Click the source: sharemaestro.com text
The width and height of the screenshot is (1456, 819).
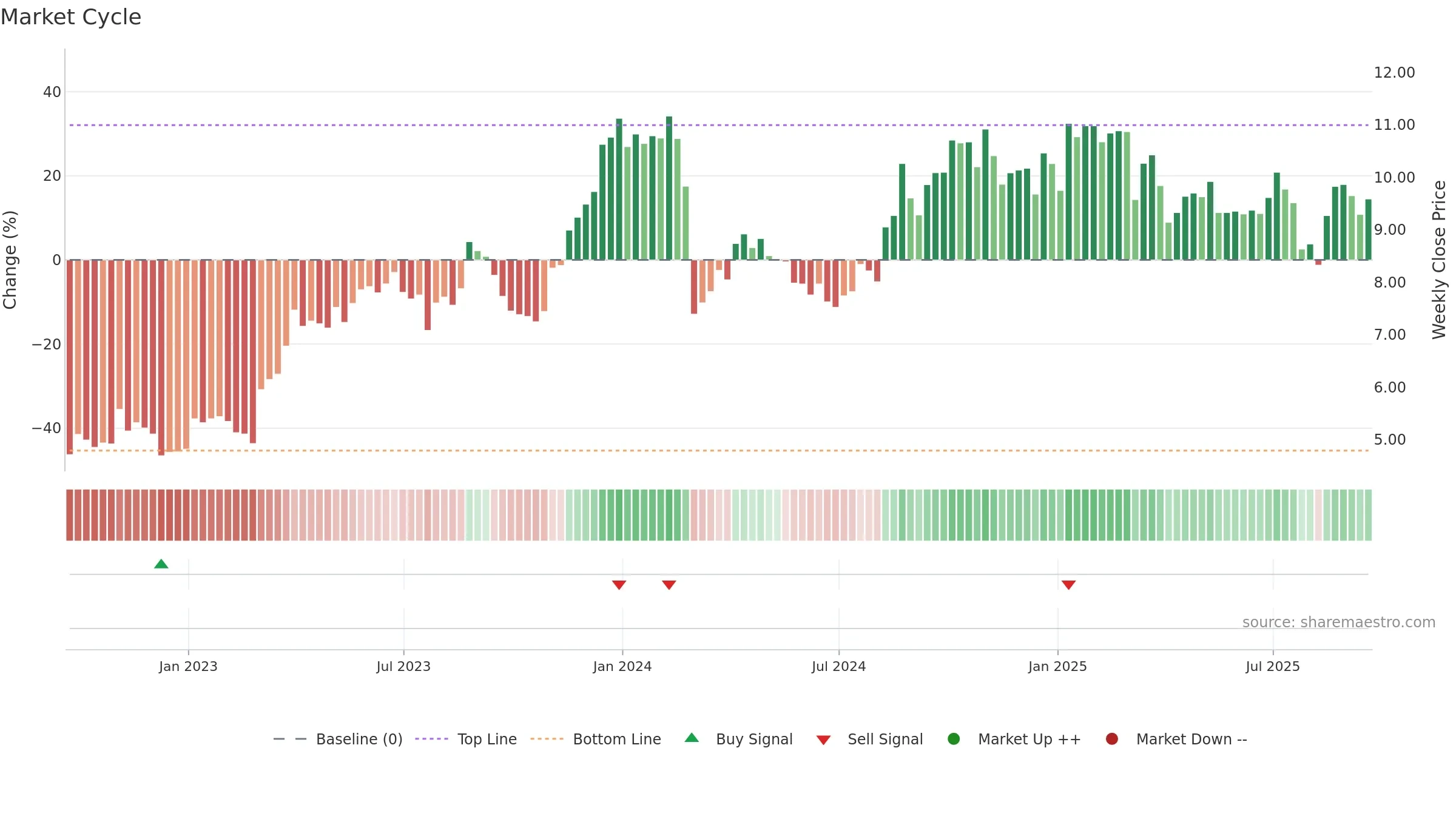[1339, 622]
